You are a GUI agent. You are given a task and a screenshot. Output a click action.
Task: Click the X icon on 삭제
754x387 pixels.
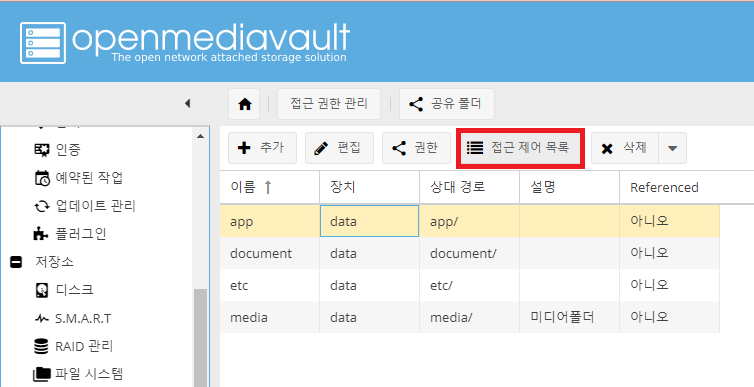607,149
